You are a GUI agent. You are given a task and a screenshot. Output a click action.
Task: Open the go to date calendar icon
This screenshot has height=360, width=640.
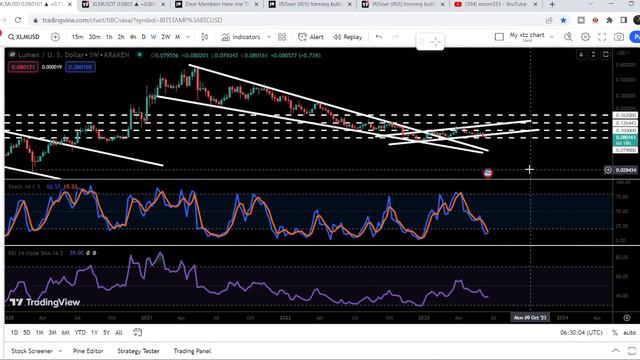[138, 332]
